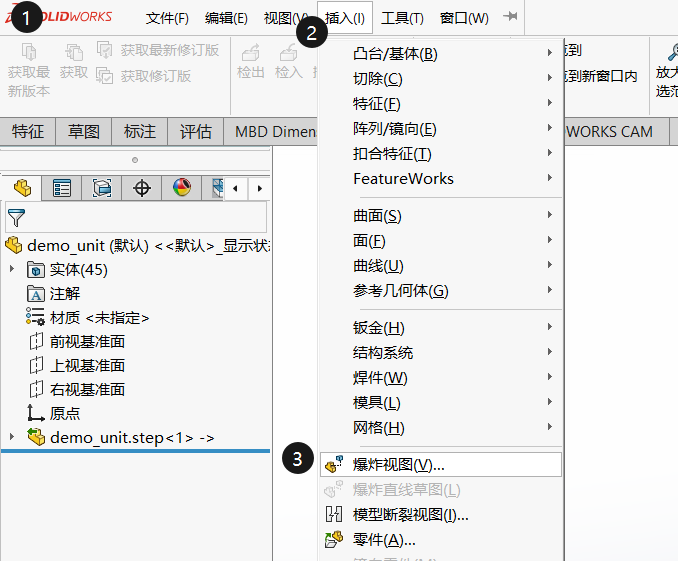Open the FeatureManager design tree tab
Image resolution: width=678 pixels, height=561 pixels.
coord(22,188)
